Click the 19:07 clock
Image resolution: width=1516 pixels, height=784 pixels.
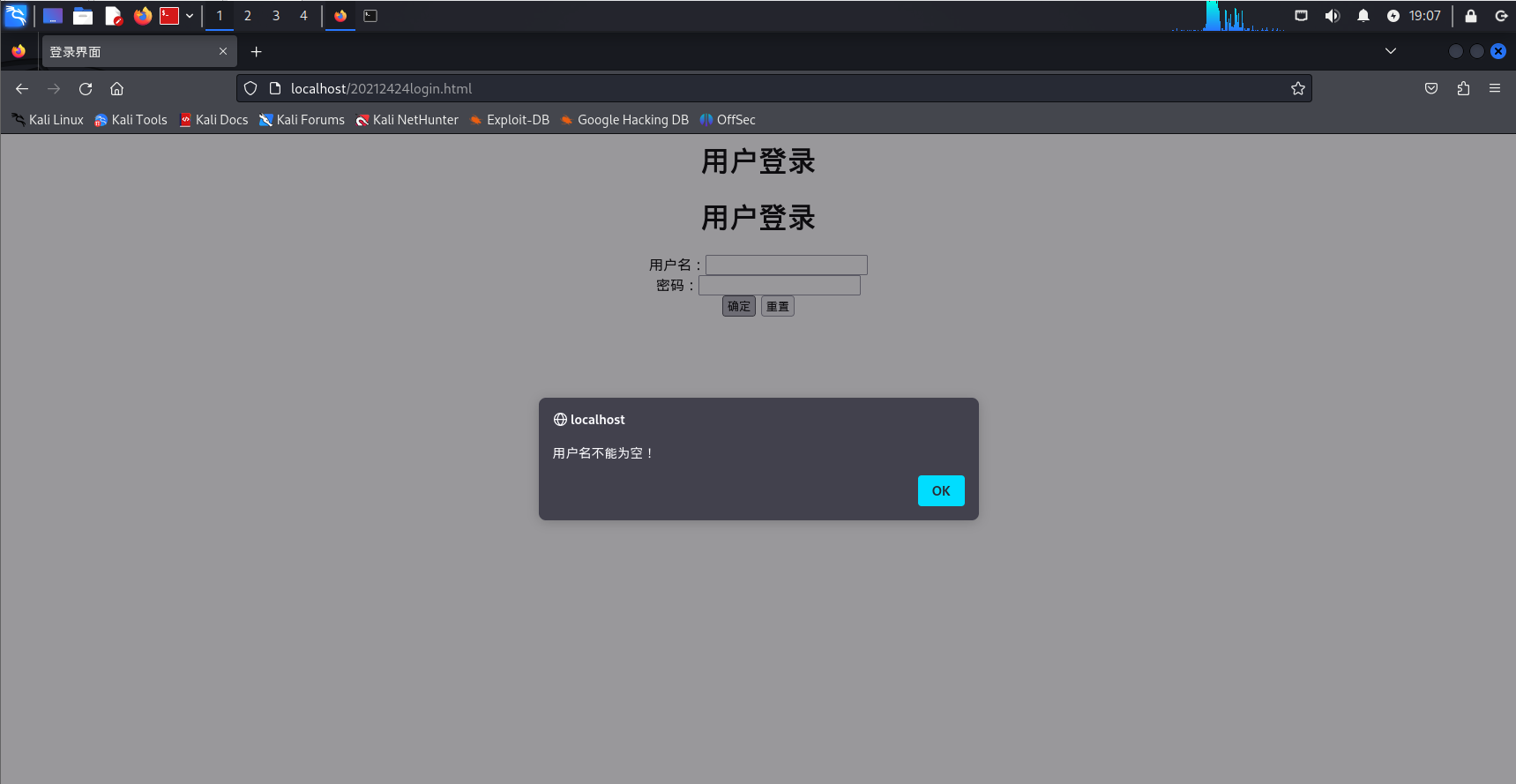(x=1425, y=16)
